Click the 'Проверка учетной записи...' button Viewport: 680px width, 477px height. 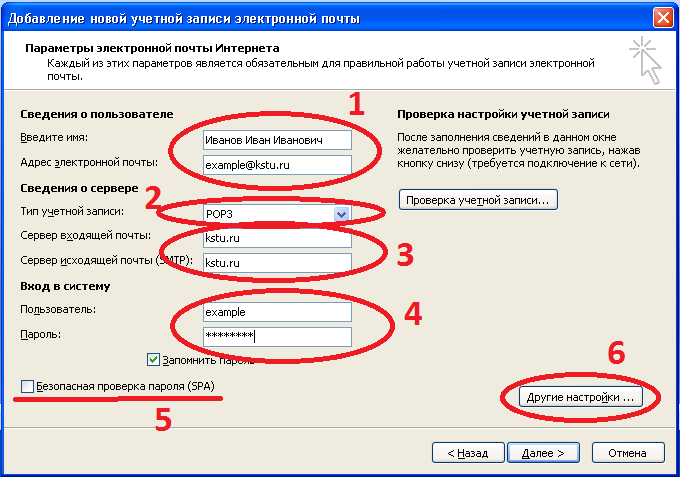pyautogui.click(x=478, y=199)
